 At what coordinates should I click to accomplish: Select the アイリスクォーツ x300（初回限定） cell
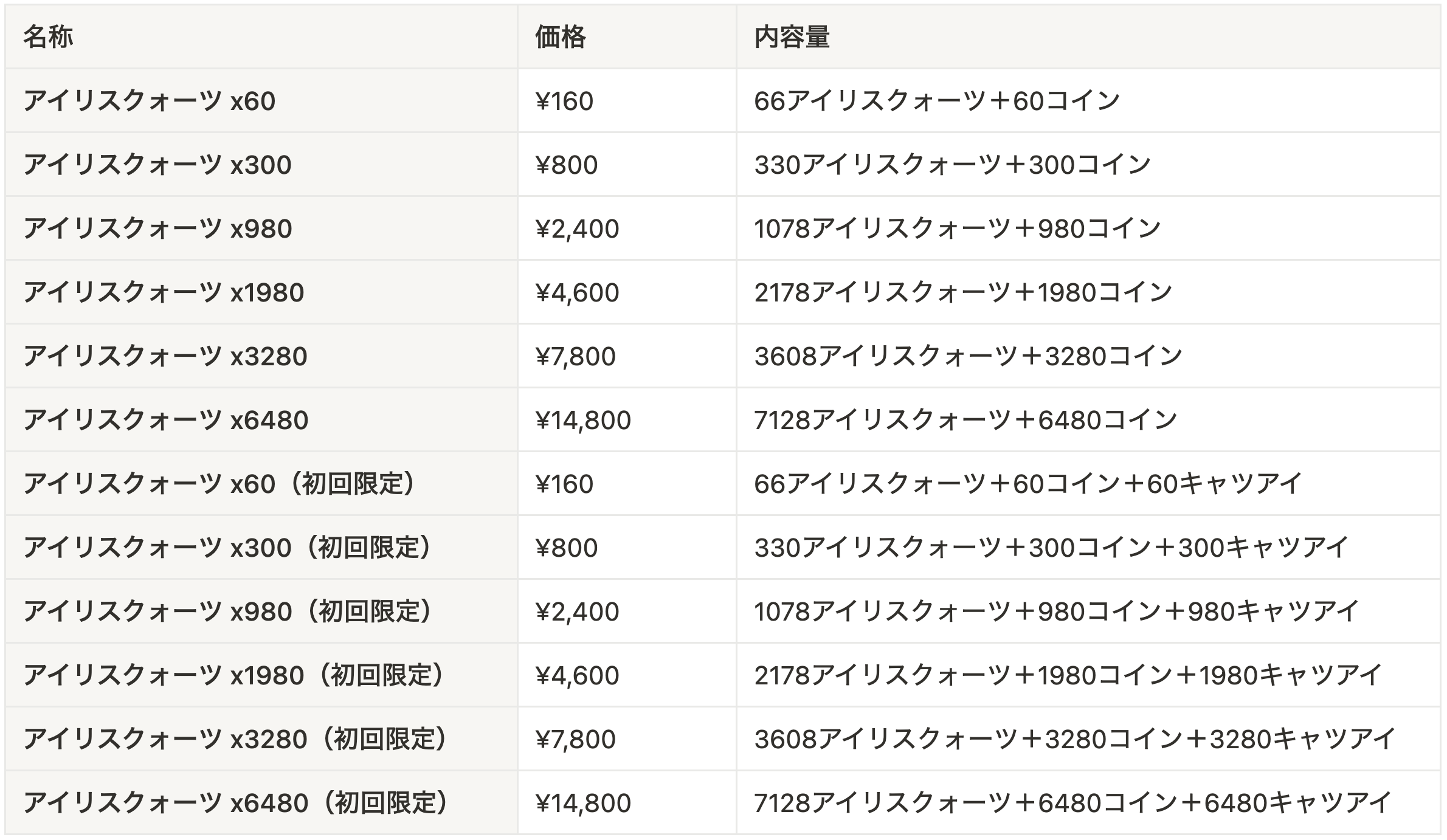229,548
